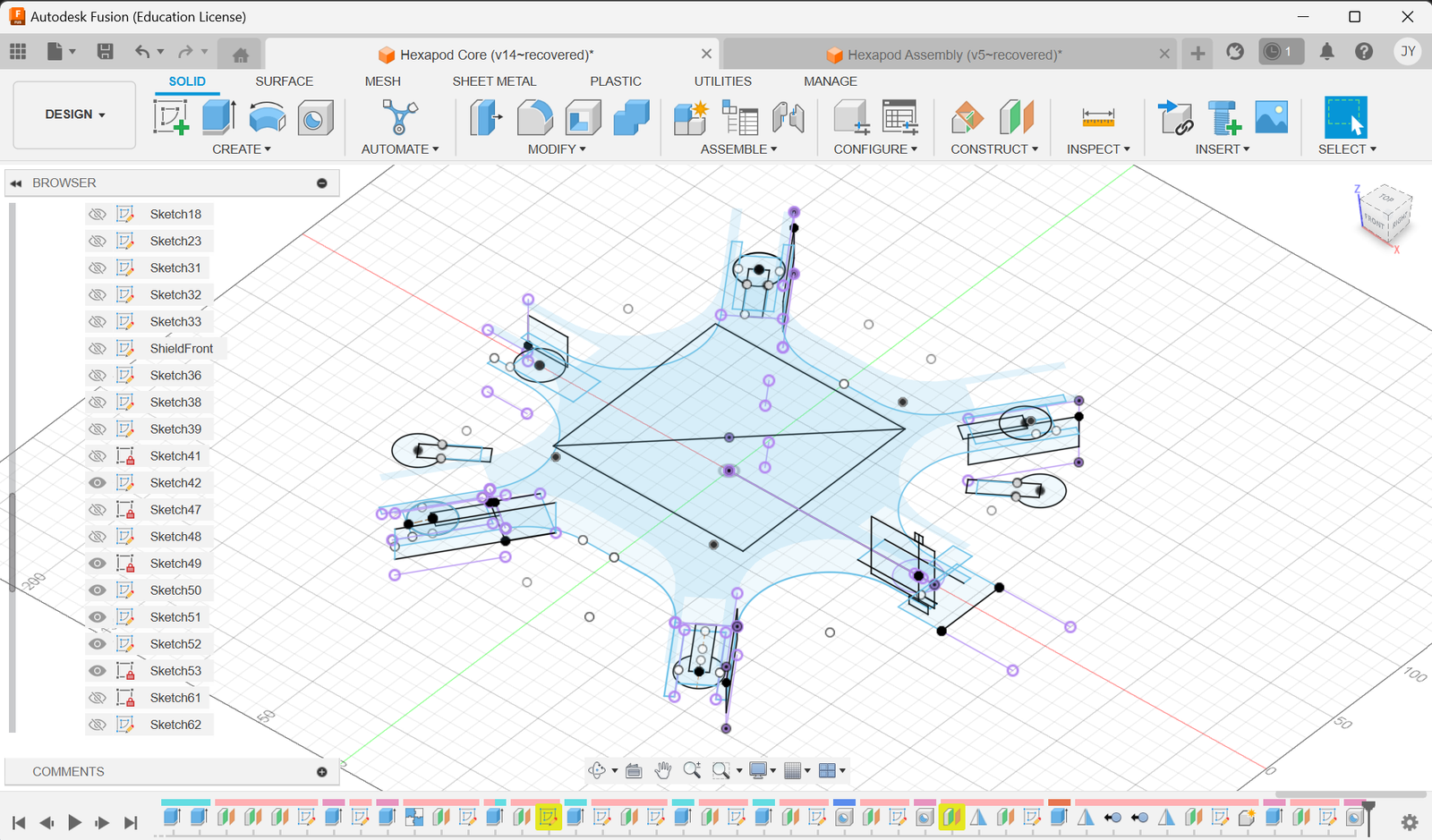
Task: Activate the Zoom tool in the navigation bar
Action: [692, 769]
